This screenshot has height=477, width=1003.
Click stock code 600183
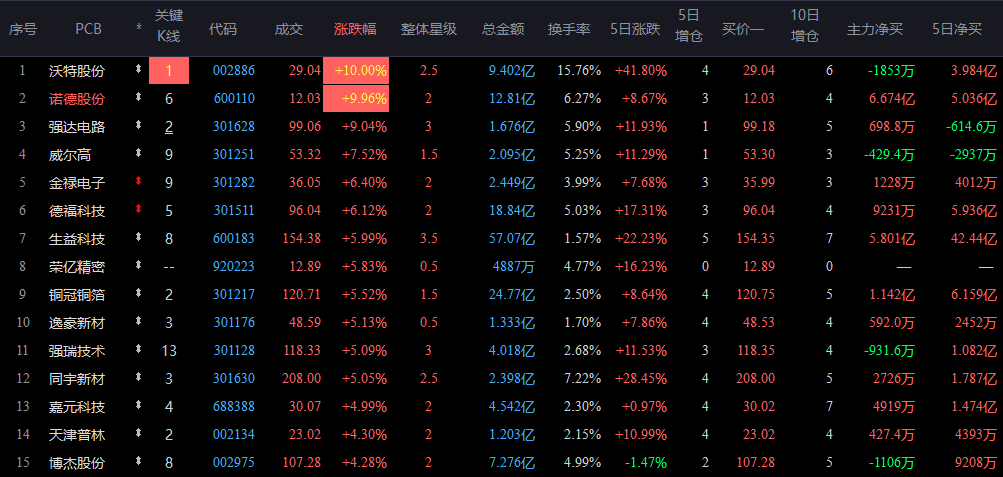pyautogui.click(x=233, y=239)
